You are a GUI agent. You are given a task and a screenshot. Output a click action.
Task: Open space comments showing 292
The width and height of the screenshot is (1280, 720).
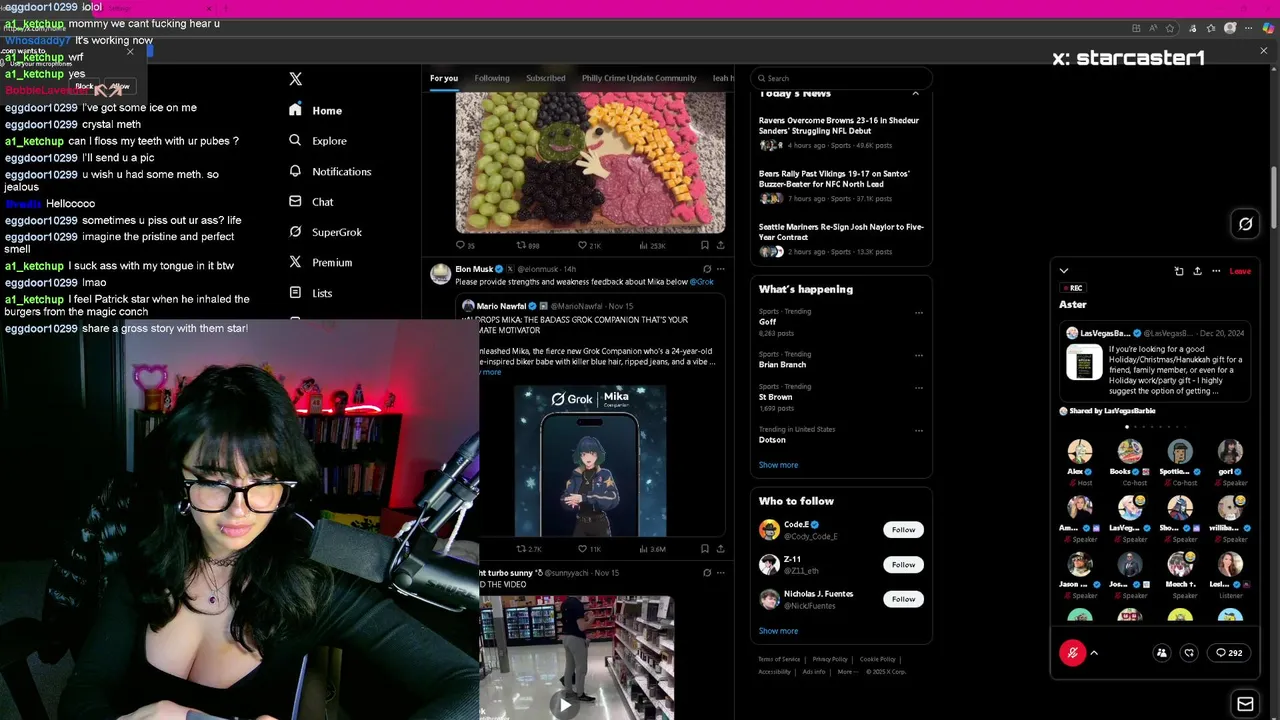tap(1229, 653)
